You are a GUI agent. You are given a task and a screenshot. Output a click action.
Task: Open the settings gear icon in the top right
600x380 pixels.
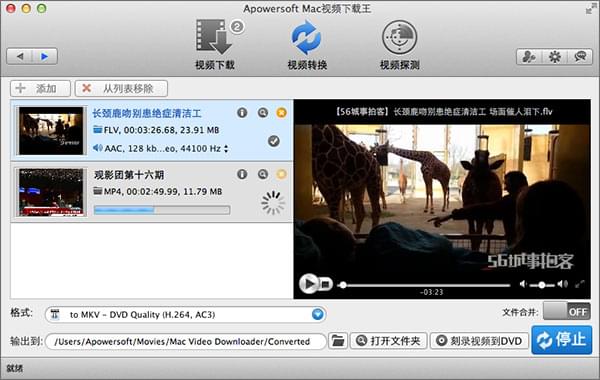(554, 57)
